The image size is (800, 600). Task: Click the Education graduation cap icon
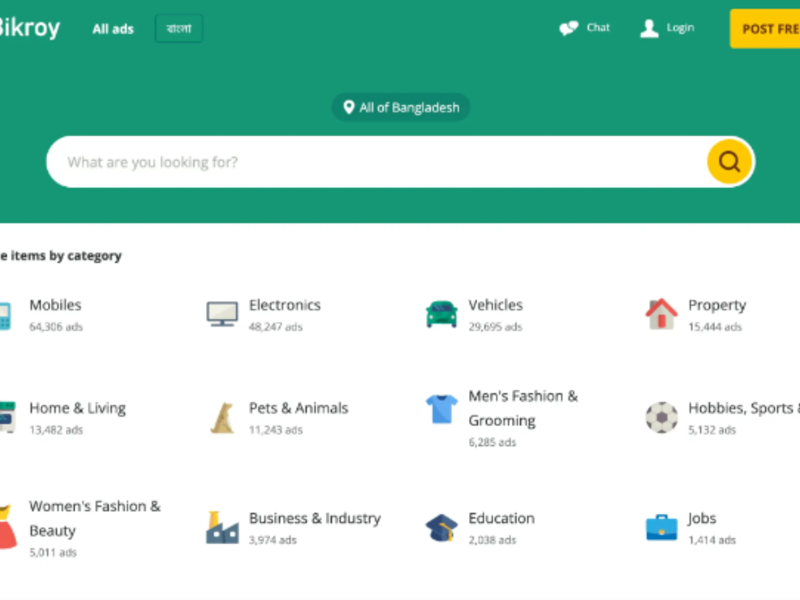point(441,527)
